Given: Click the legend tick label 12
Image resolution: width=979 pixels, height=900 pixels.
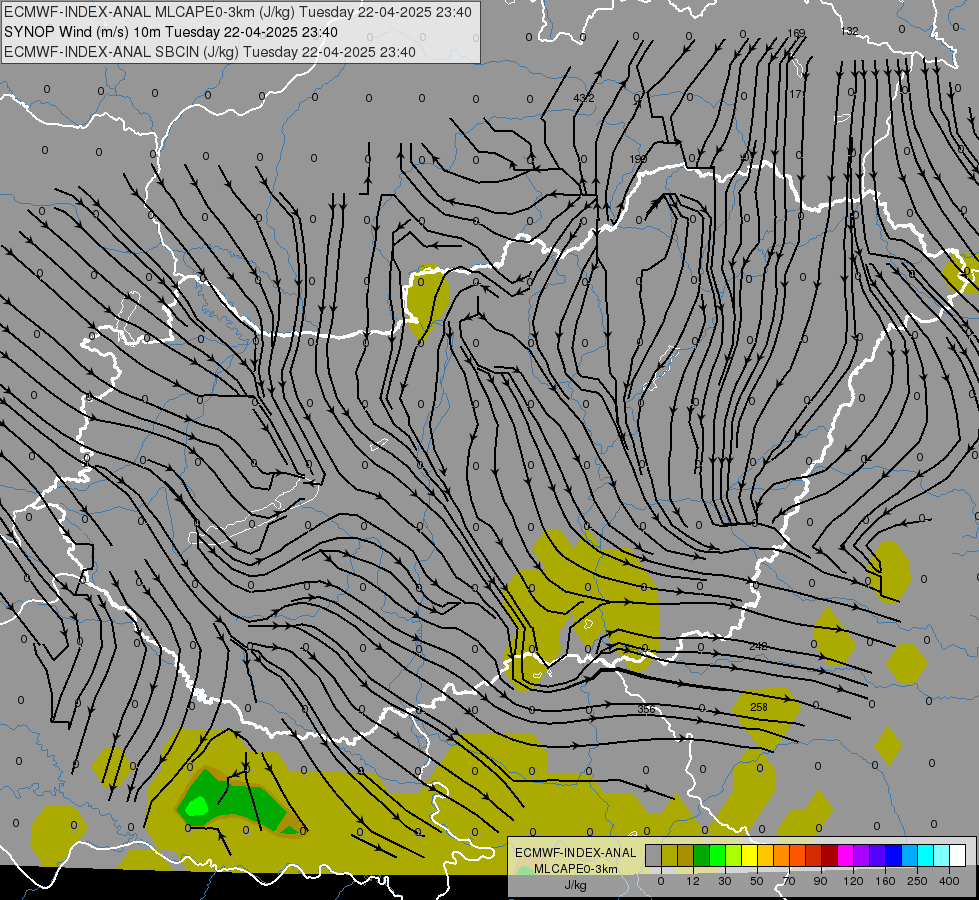Looking at the screenshot, I should tap(693, 881).
